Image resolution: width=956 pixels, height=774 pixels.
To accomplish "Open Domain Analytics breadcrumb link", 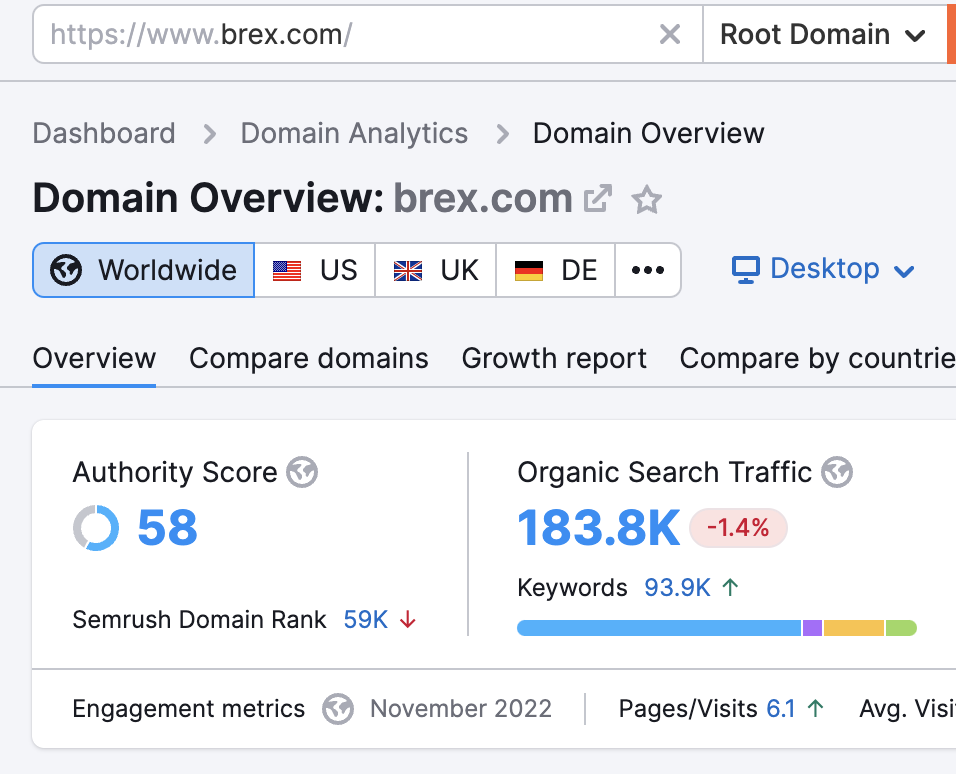I will pos(354,133).
